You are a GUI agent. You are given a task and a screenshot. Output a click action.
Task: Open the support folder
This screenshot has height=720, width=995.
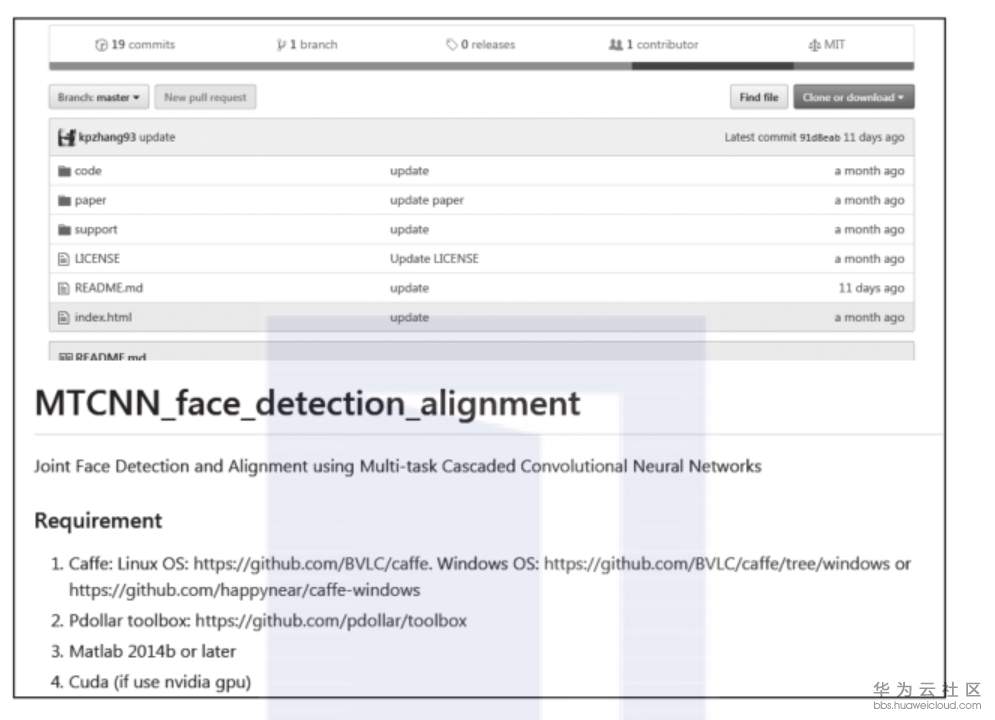96,229
